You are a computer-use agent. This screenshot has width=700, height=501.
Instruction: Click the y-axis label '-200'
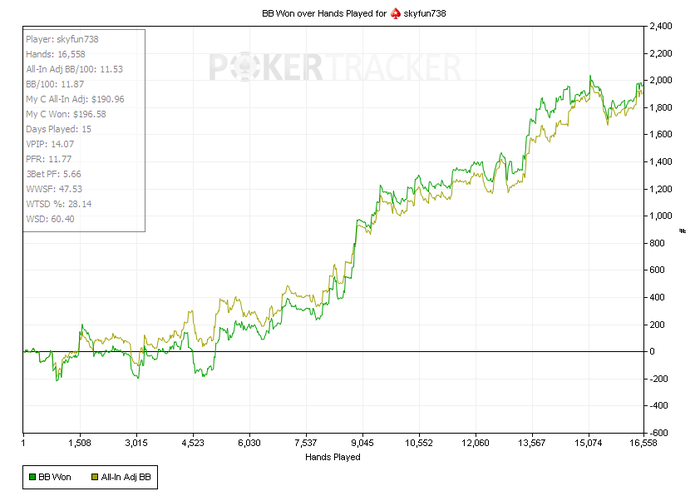tap(658, 379)
